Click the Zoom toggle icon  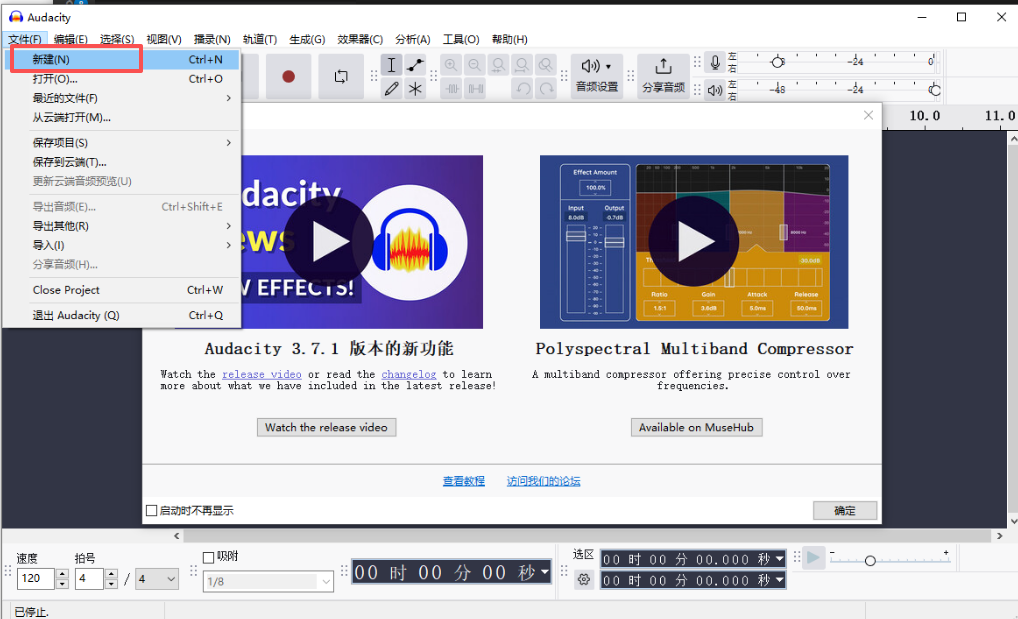[546, 65]
